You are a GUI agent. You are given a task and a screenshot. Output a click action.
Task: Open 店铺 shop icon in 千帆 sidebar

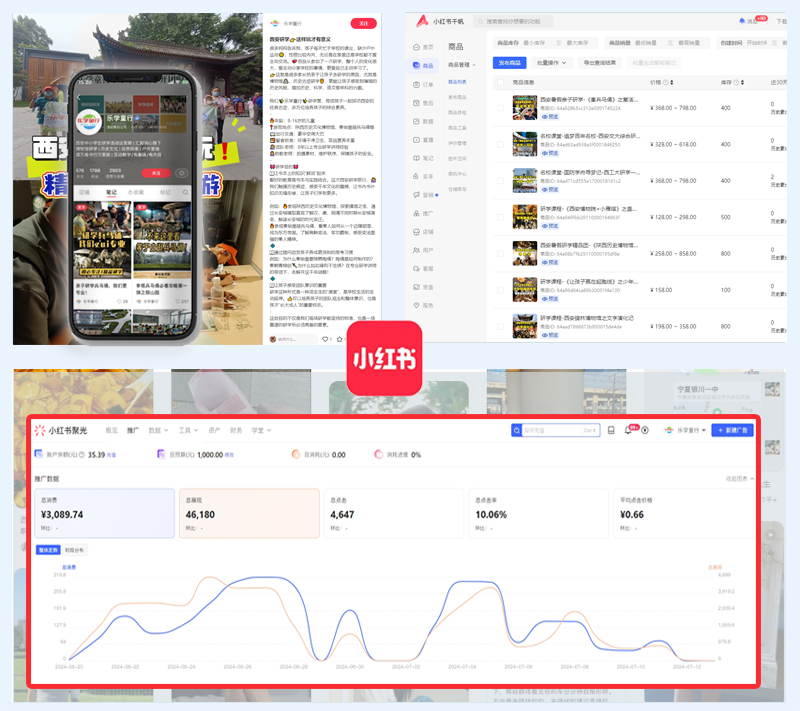tap(416, 232)
